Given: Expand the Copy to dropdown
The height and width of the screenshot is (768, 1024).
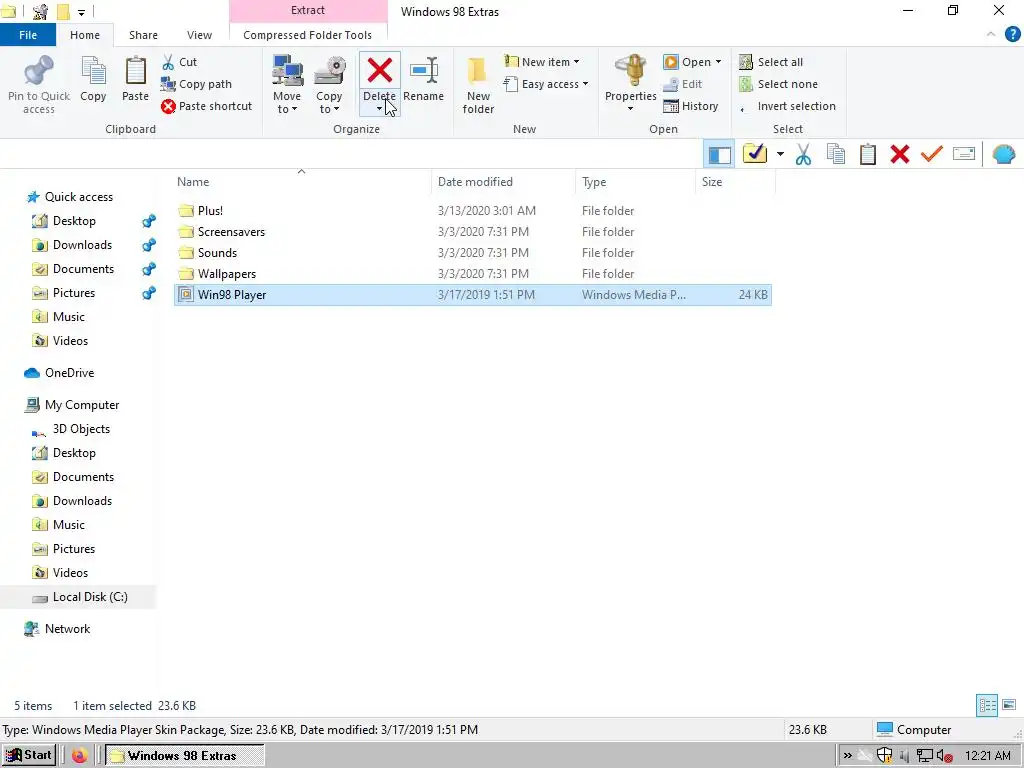Looking at the screenshot, I should point(336,110).
